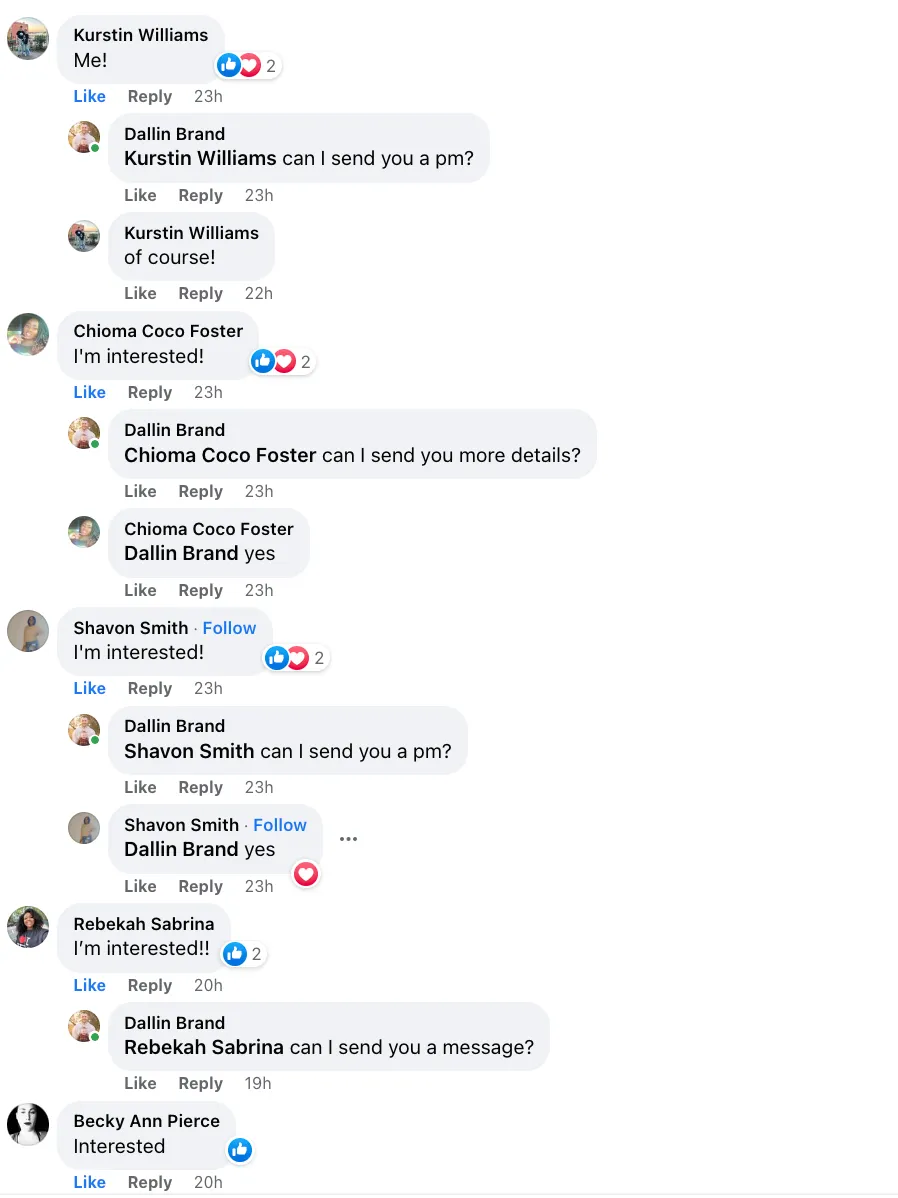Screen dimensions: 898x1198
Task: Click Kurstin Williams' top profile picture
Action: pyautogui.click(x=28, y=39)
